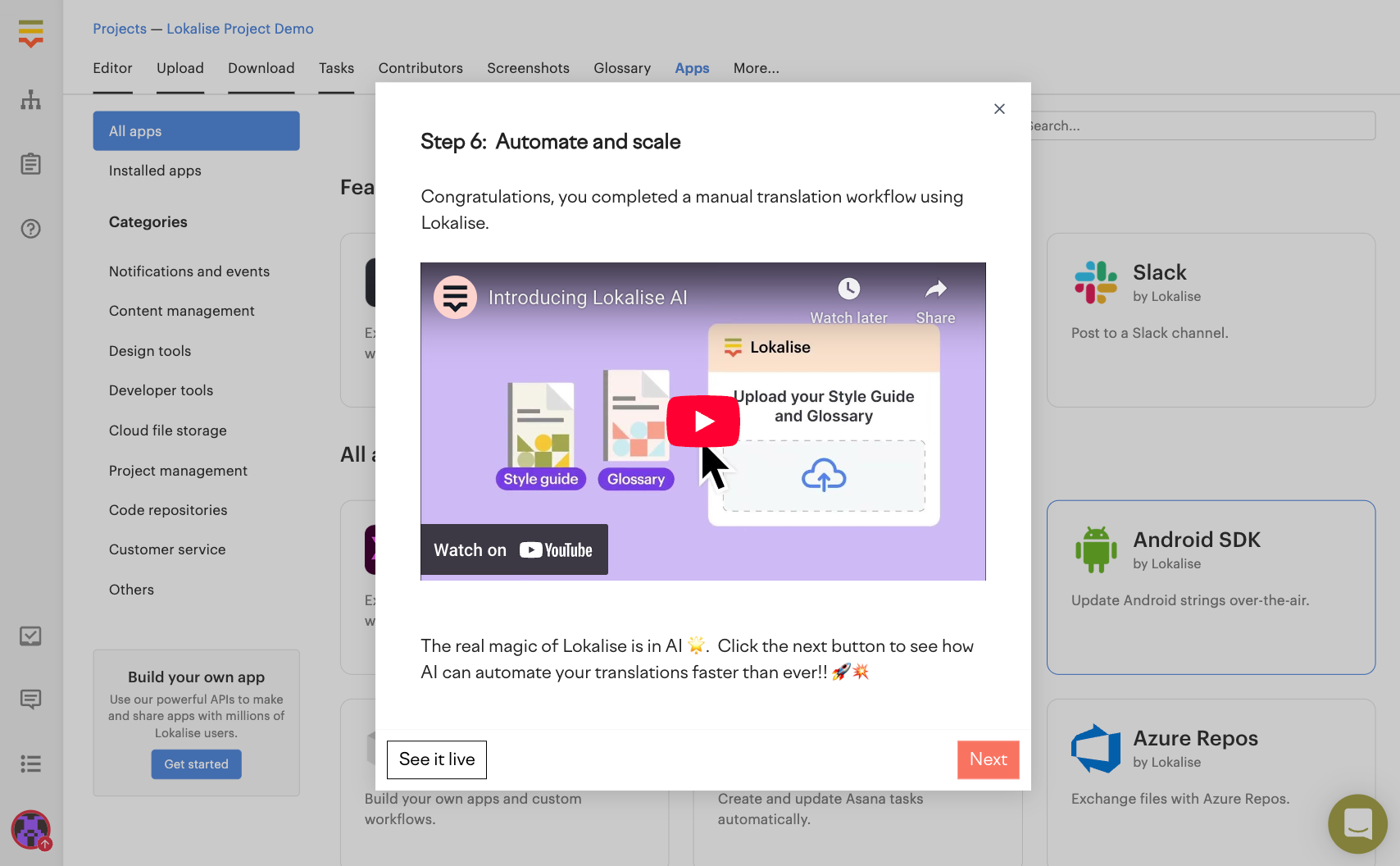
Task: Click Watch on YouTube
Action: pyautogui.click(x=514, y=549)
